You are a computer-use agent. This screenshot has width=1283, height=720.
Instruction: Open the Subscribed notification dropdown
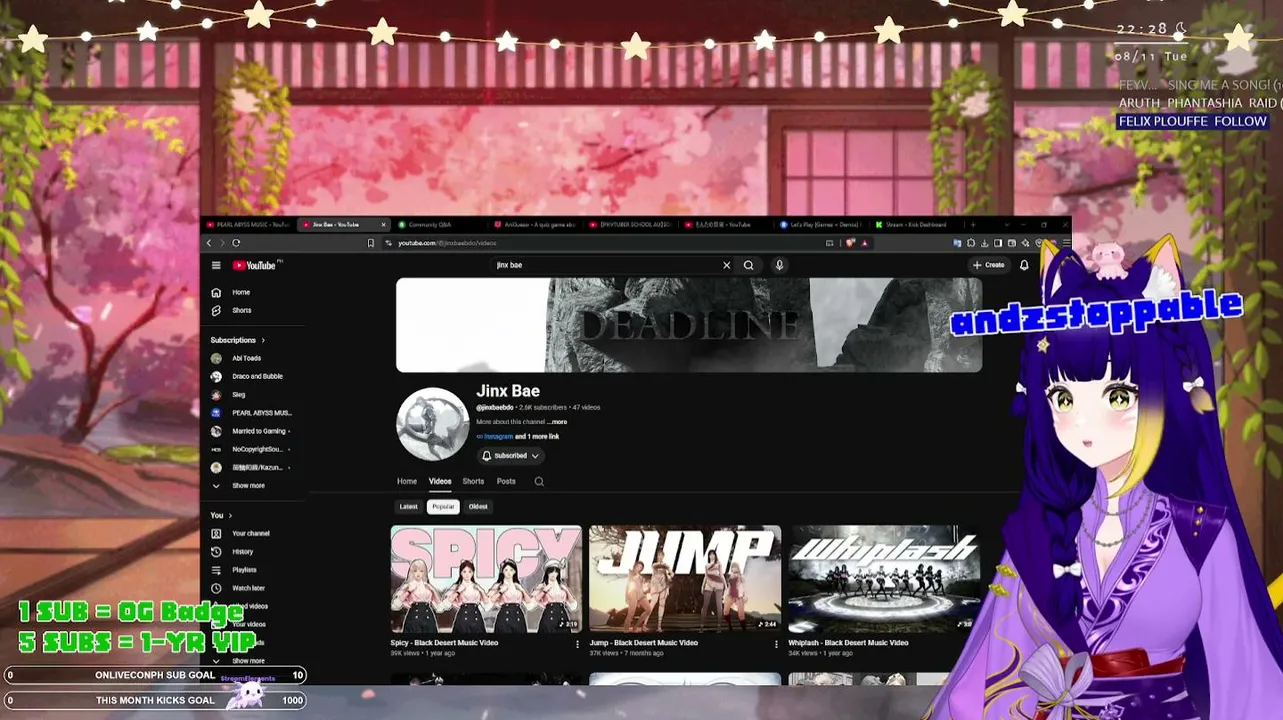pyautogui.click(x=510, y=456)
